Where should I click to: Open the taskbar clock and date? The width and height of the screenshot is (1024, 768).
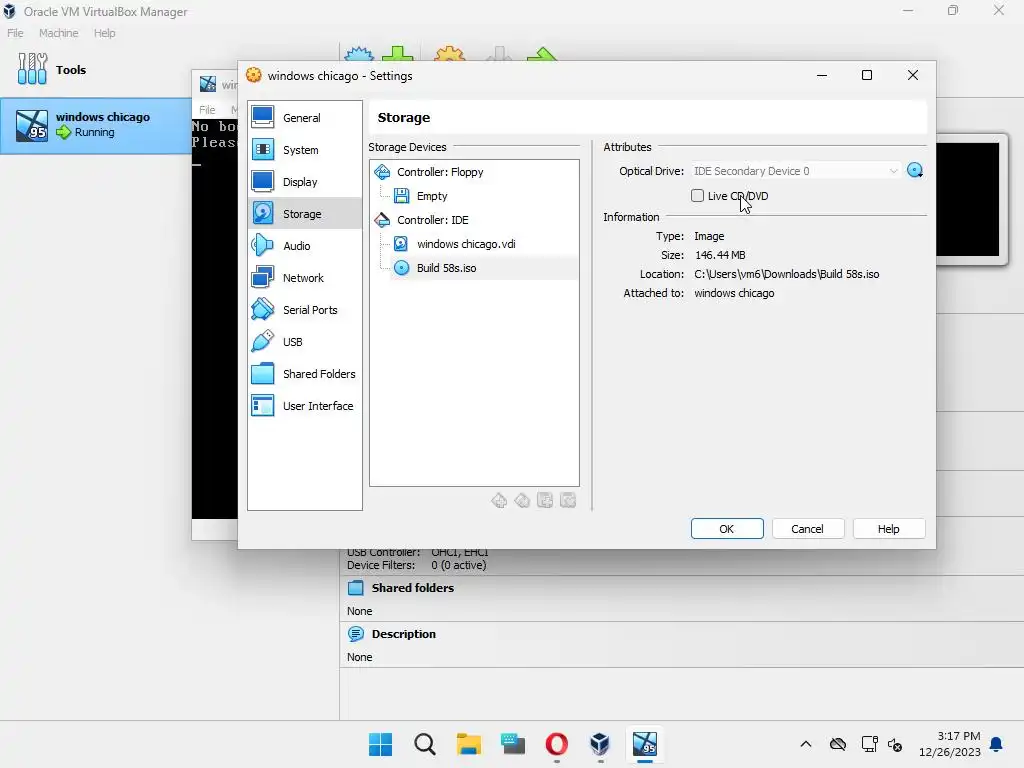(950, 744)
